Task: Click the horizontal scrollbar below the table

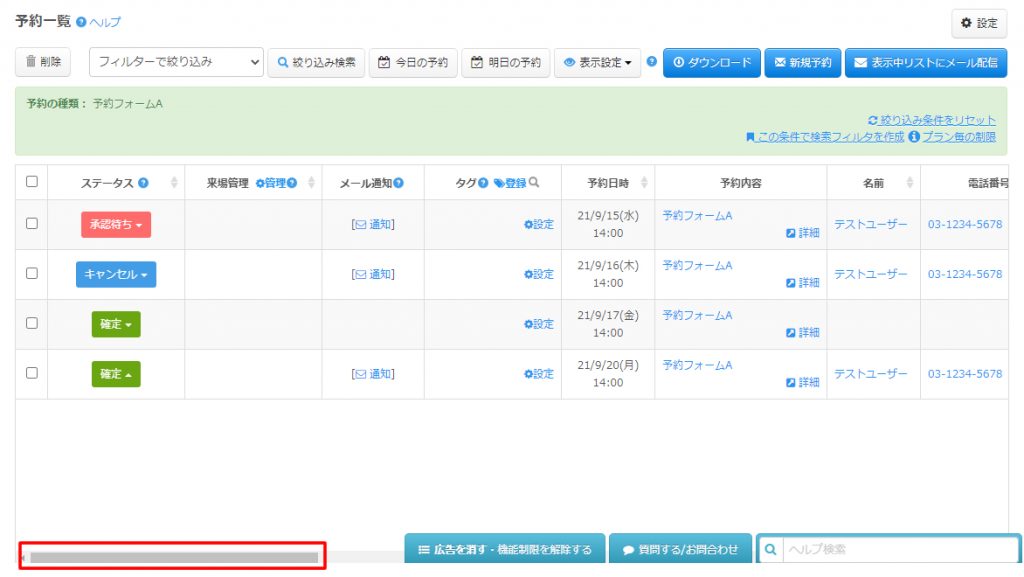Action: [173, 557]
